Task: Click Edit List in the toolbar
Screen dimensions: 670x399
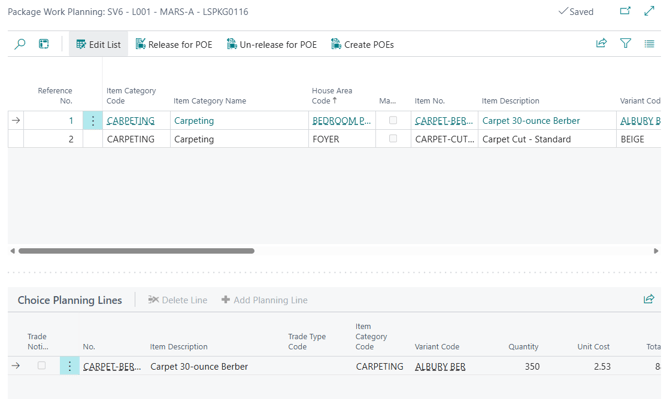Action: tap(98, 44)
